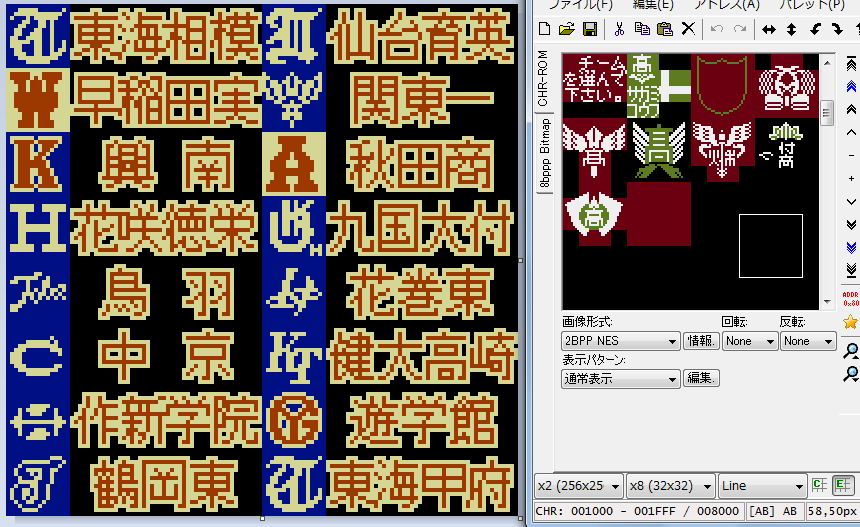Open the ファイル(F) menu
Viewport: 860px width, 527px height.
[581, 5]
